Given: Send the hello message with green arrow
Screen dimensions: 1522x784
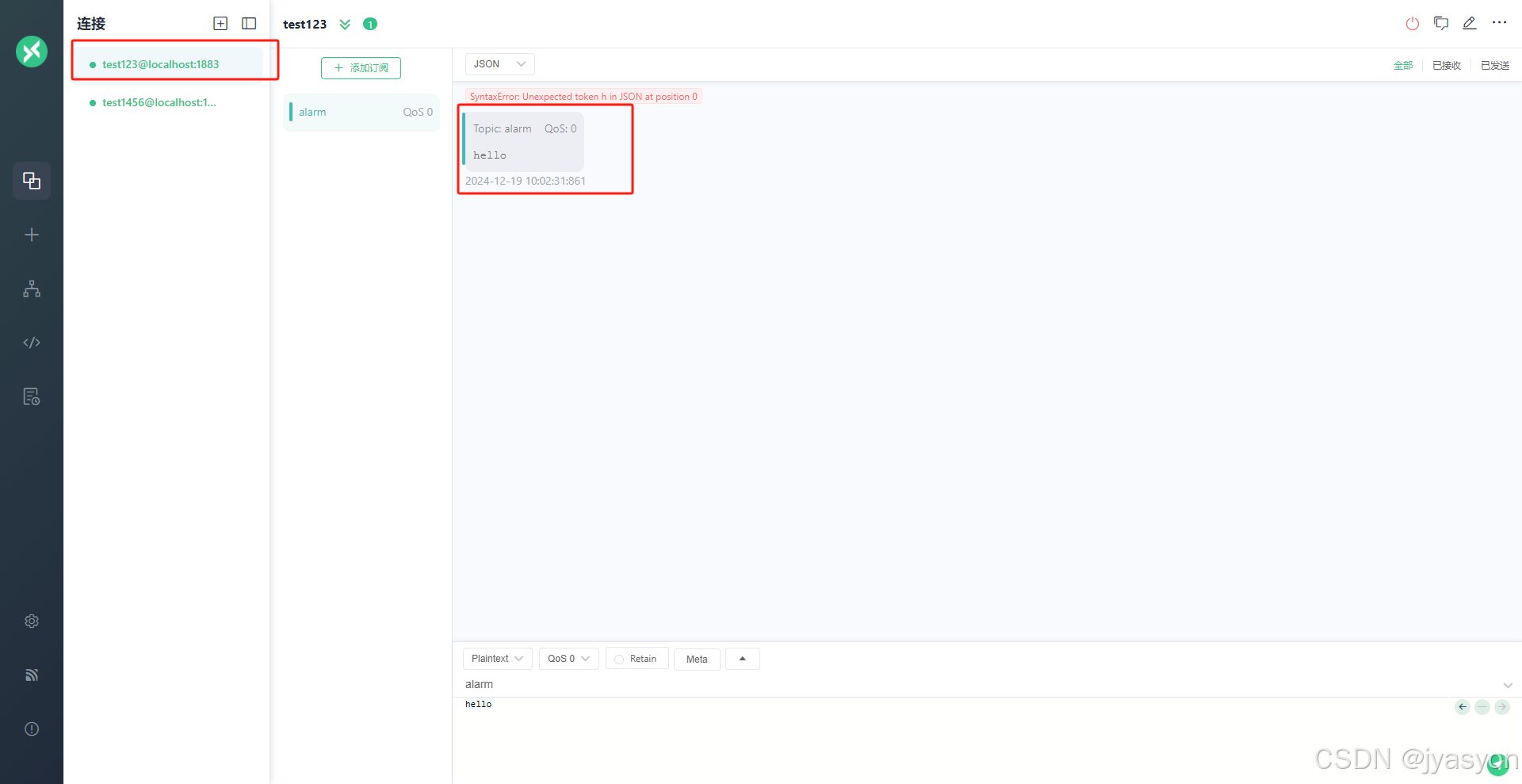Looking at the screenshot, I should [1503, 707].
